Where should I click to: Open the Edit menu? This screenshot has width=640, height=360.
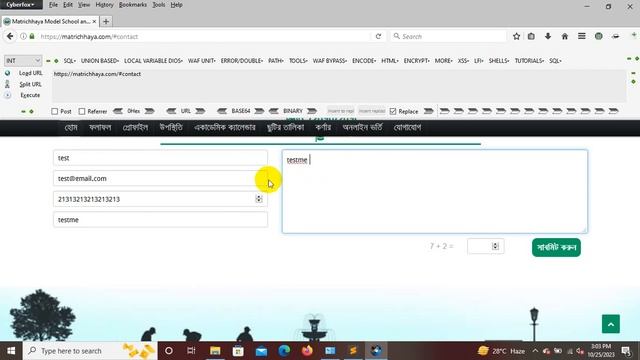pos(68,5)
